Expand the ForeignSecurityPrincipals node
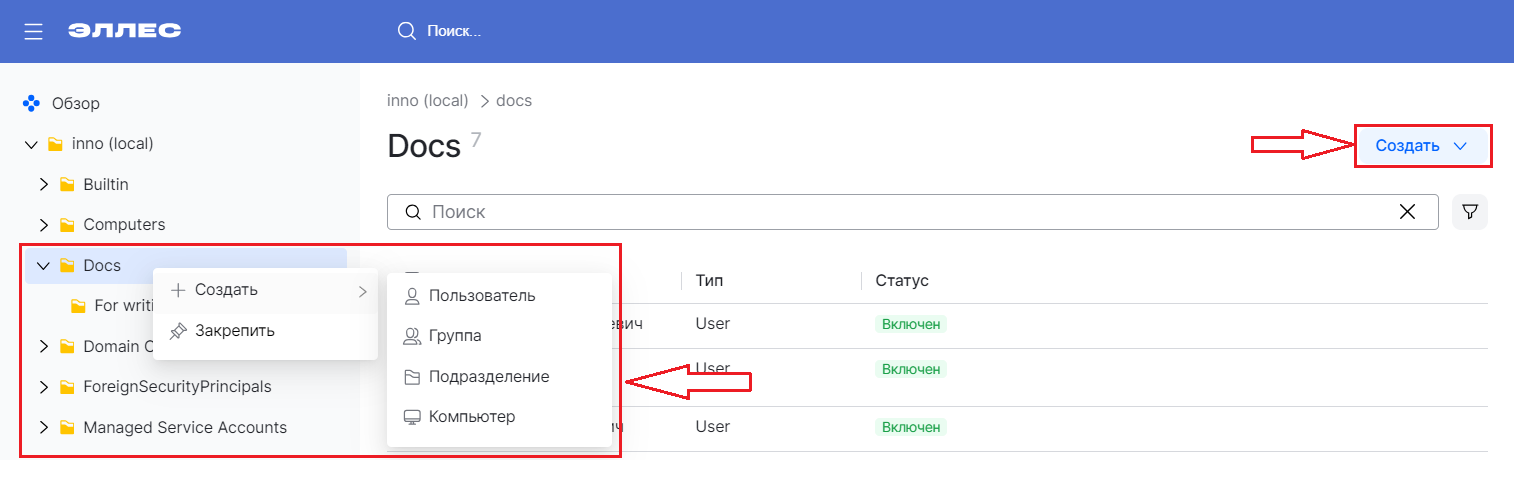Screen dimensions: 1514x479 coord(43,387)
